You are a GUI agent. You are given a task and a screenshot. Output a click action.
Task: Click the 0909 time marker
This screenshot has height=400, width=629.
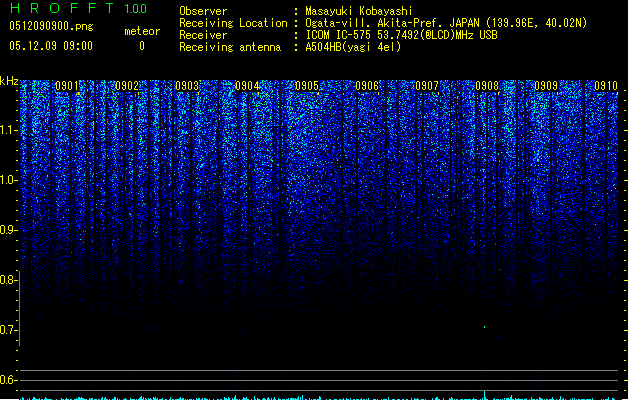[x=546, y=86]
